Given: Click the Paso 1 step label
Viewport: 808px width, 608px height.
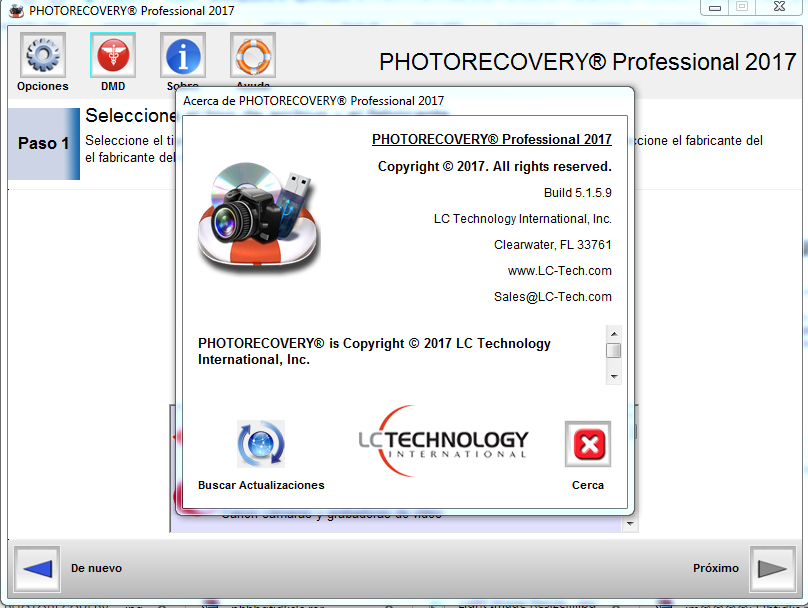Looking at the screenshot, I should point(43,143).
